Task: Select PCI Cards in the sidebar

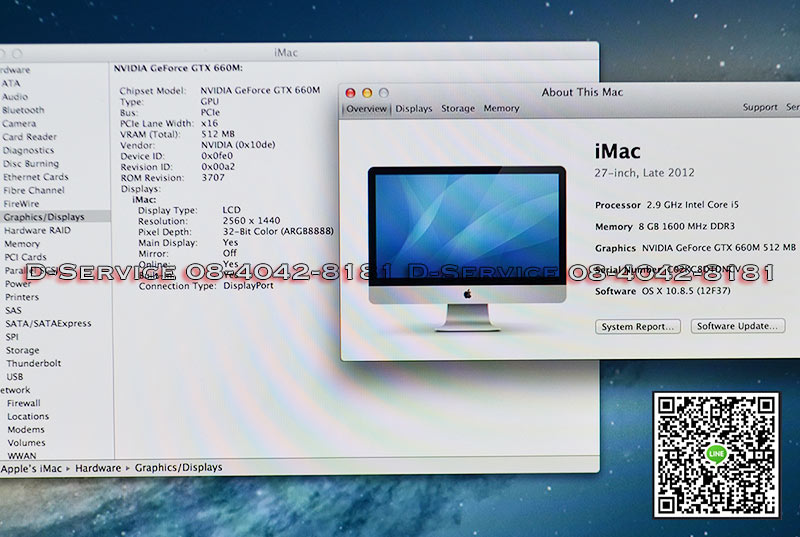Action: click(x=25, y=257)
